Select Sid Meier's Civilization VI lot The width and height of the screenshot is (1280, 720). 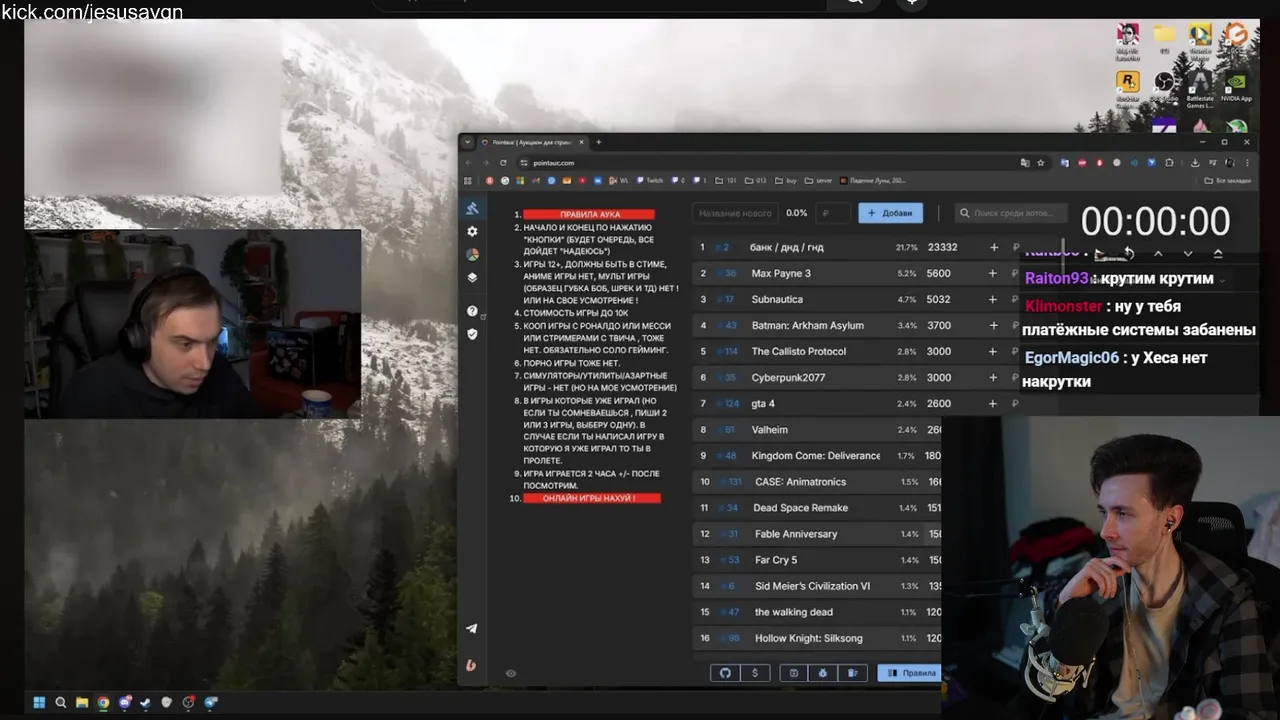[812, 586]
